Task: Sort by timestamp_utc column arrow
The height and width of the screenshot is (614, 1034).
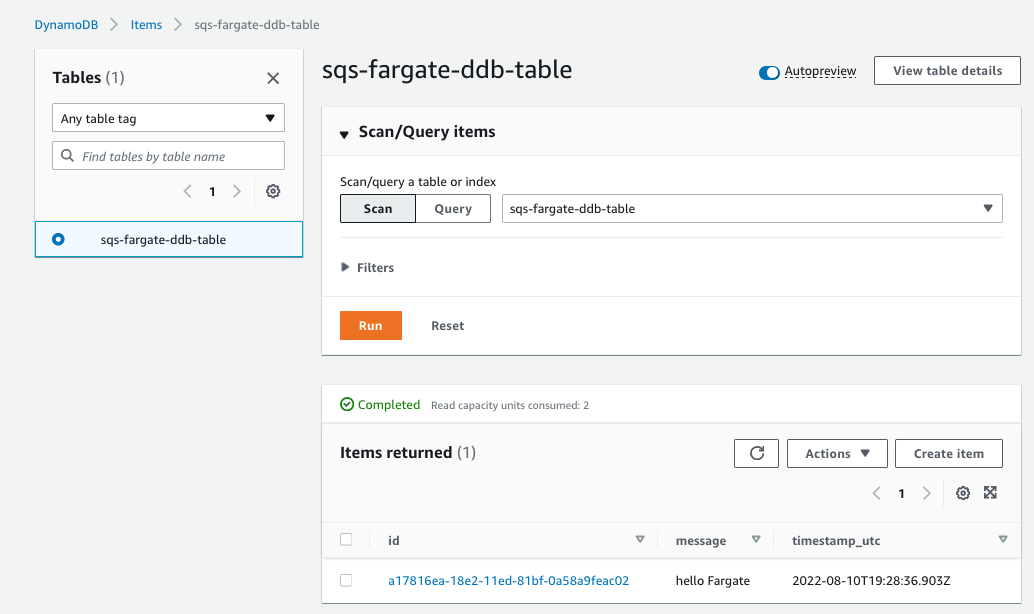Action: click(x=1003, y=539)
